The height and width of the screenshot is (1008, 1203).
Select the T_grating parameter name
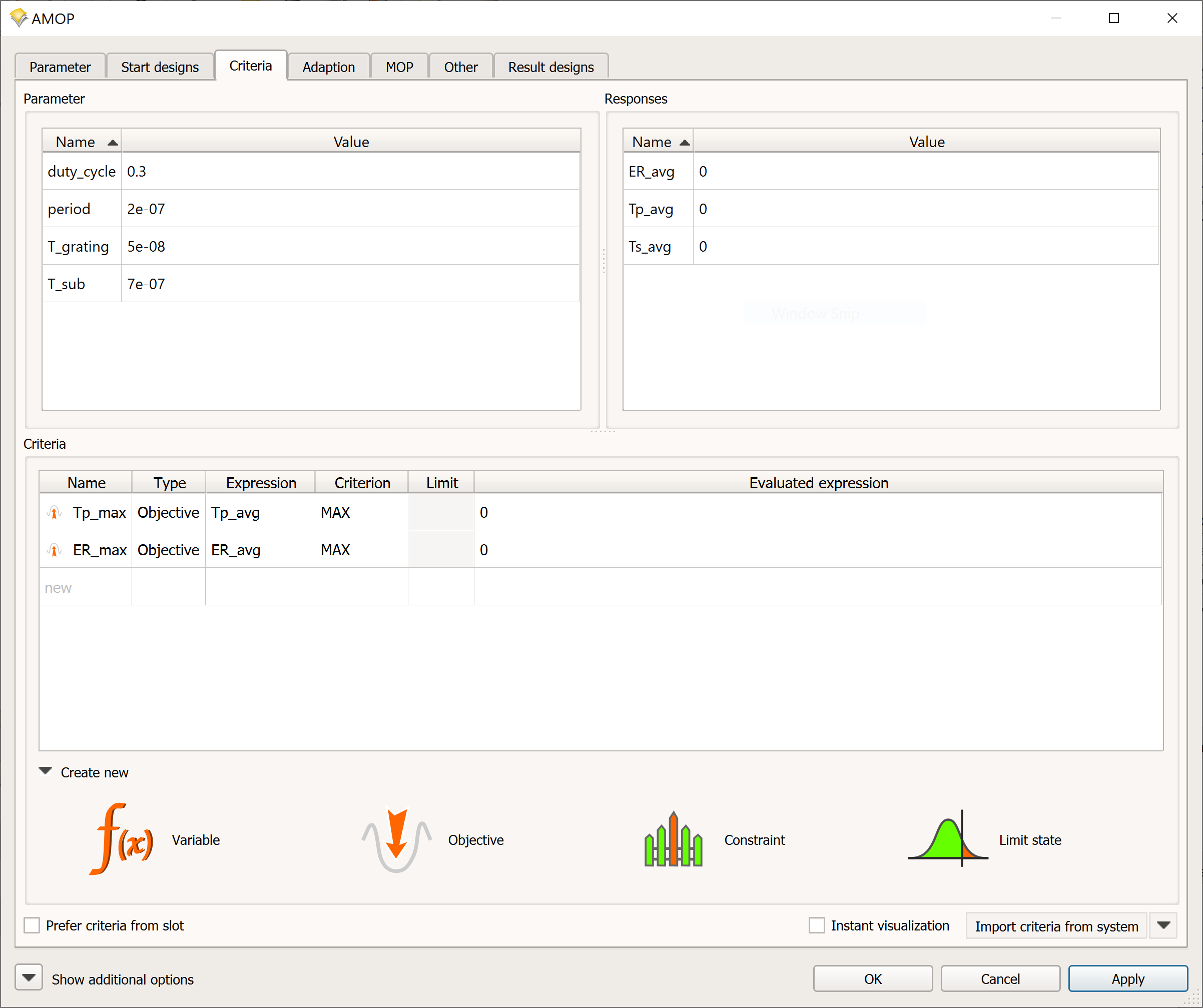click(x=78, y=247)
